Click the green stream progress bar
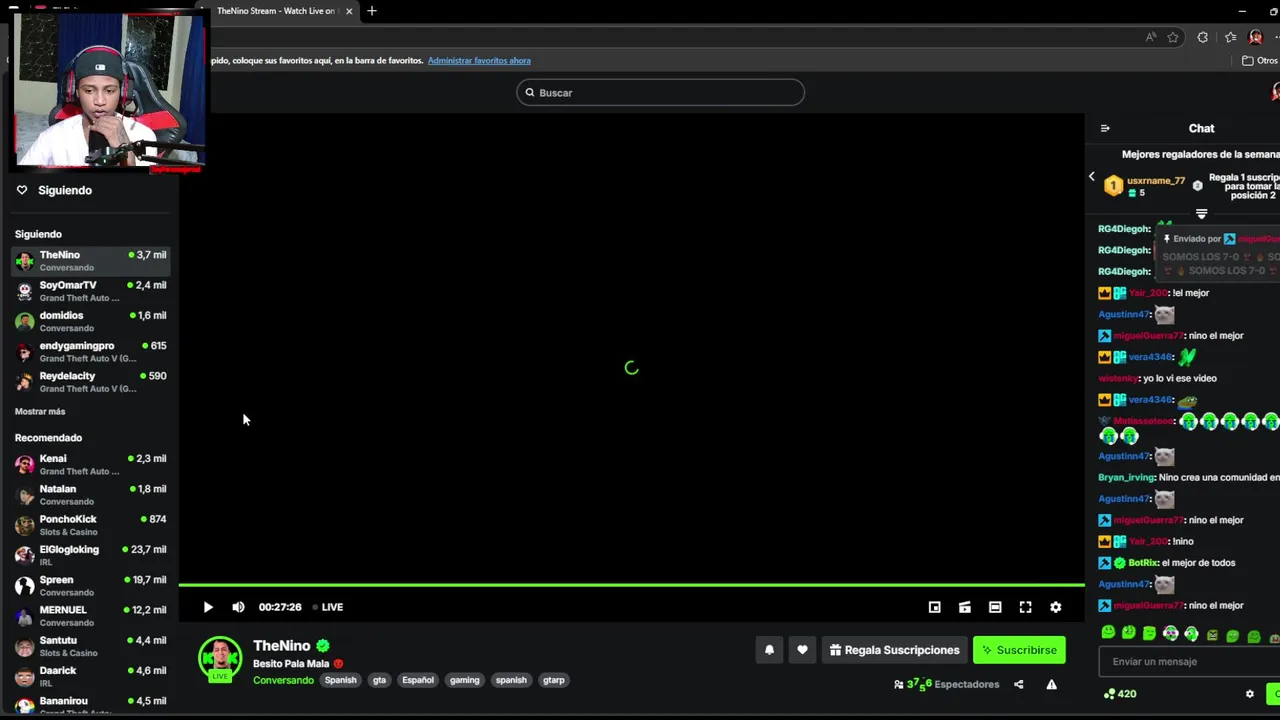The height and width of the screenshot is (720, 1280). 632,585
